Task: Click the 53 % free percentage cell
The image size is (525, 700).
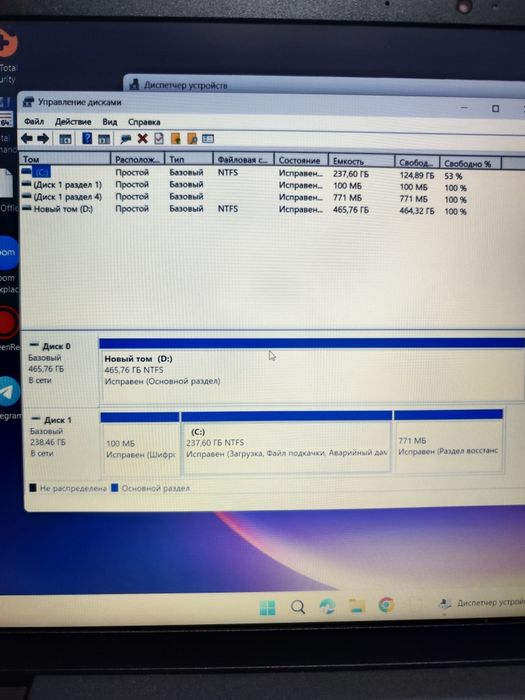Action: point(453,176)
